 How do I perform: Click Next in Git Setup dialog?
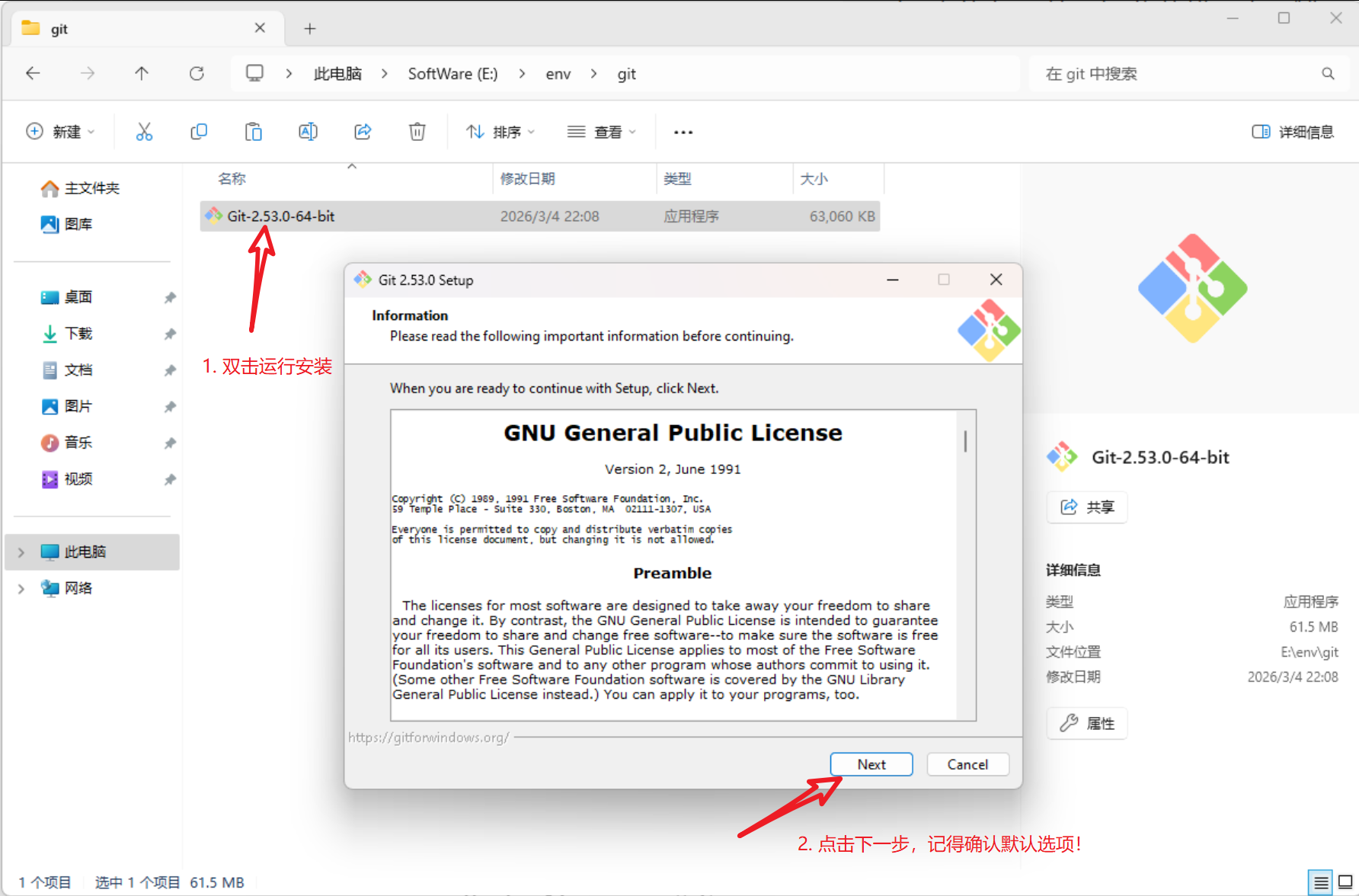coord(871,764)
